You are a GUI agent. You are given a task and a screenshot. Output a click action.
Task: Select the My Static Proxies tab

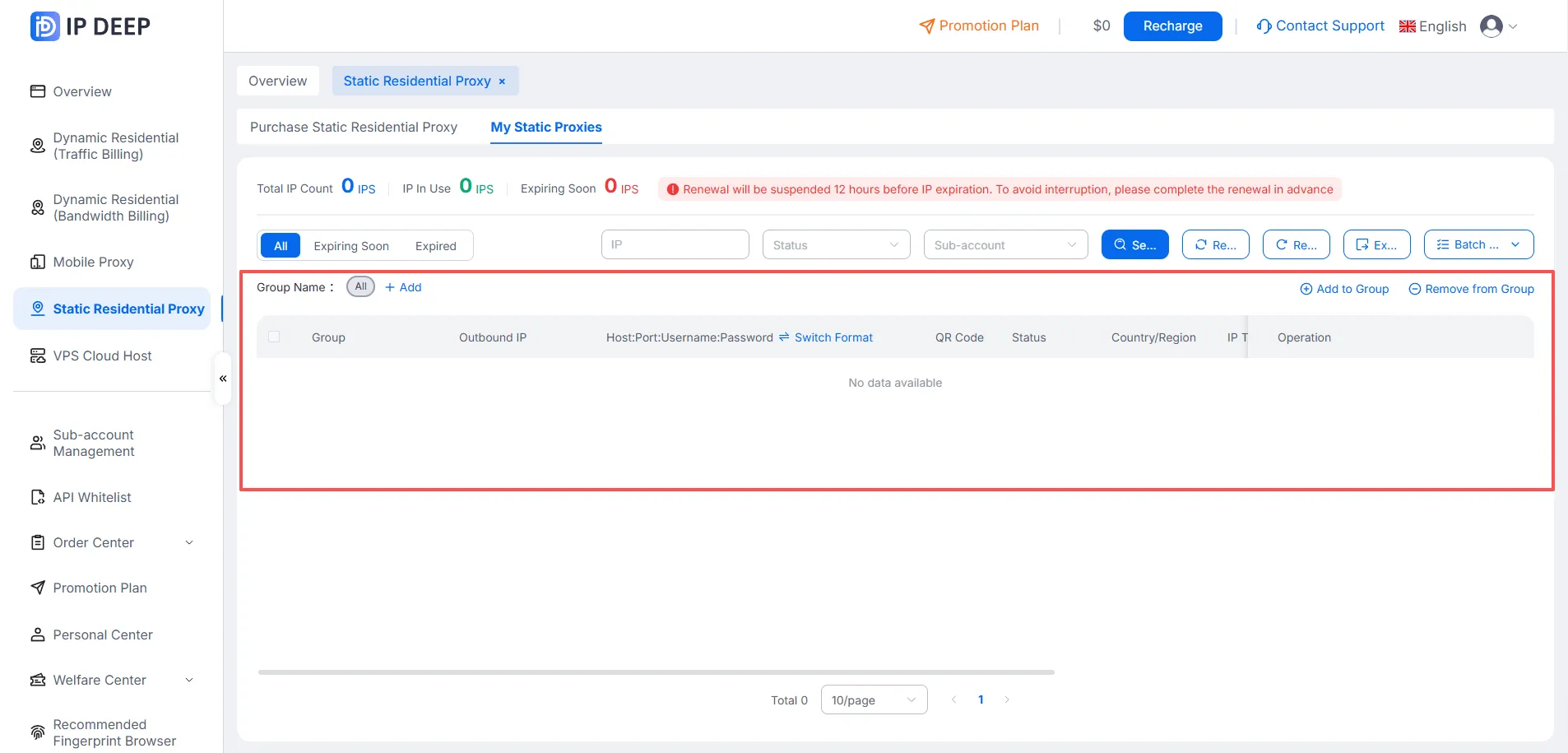[x=546, y=127]
